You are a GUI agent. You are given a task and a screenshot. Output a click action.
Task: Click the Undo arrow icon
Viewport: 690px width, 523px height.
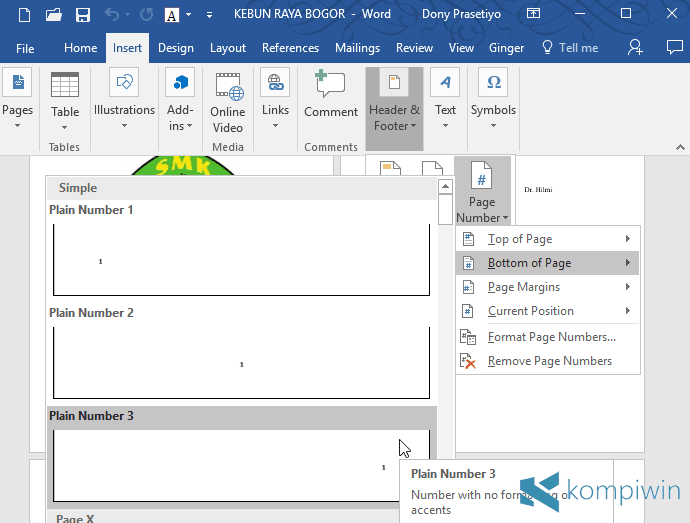point(112,15)
